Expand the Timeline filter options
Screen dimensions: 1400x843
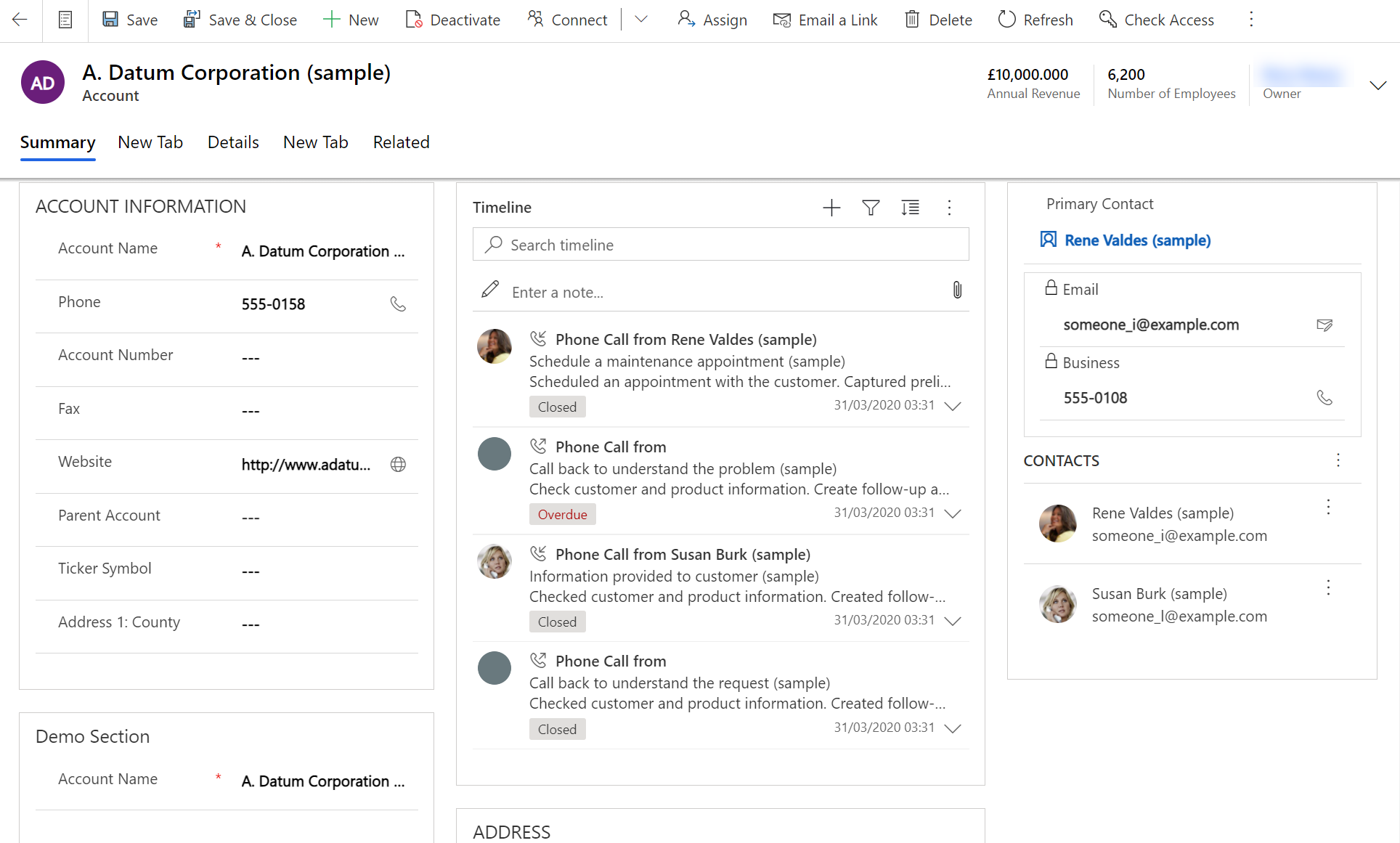pyautogui.click(x=871, y=207)
